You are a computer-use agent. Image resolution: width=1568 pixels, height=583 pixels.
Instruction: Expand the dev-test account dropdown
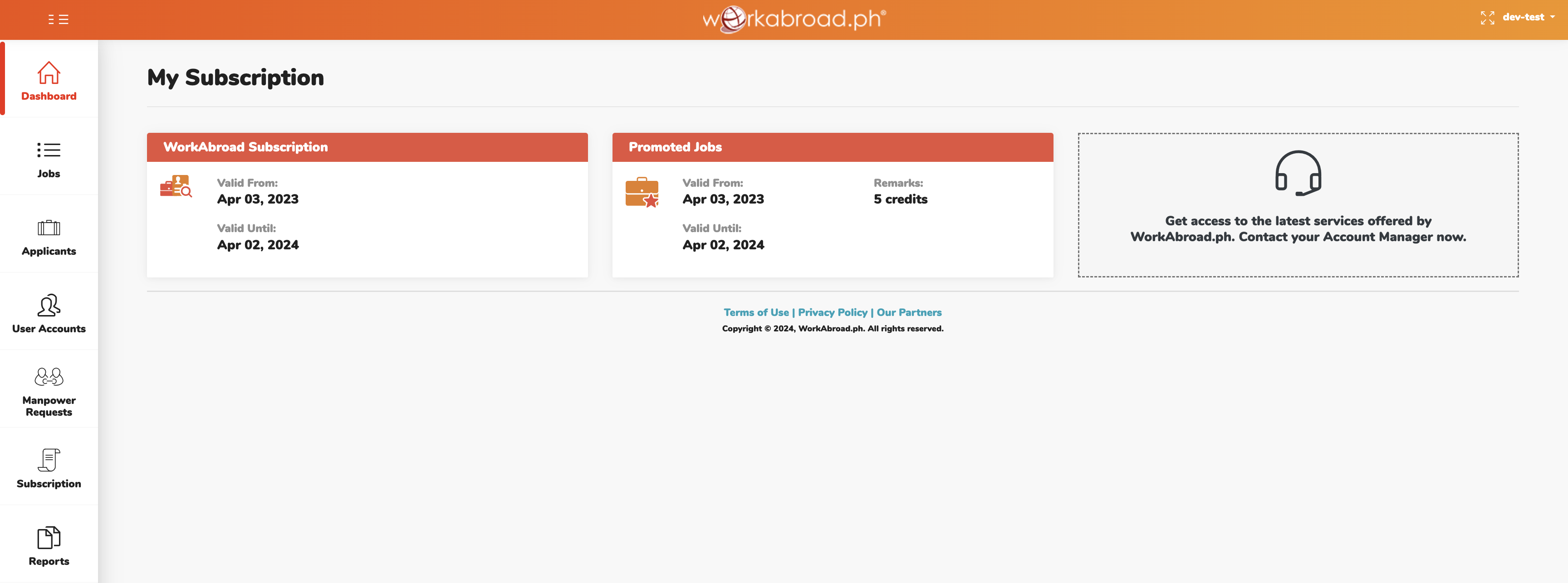[1523, 18]
